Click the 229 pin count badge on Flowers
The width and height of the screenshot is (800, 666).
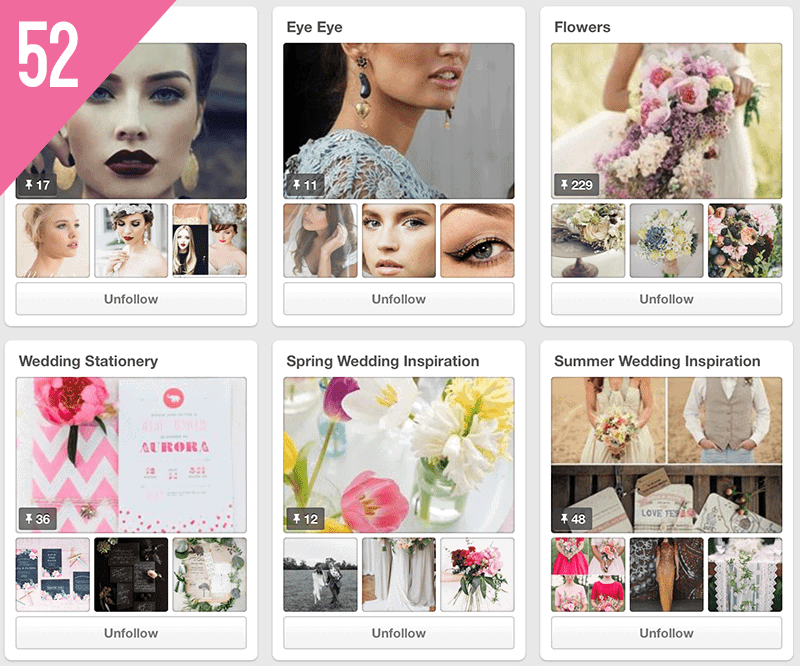pos(575,185)
